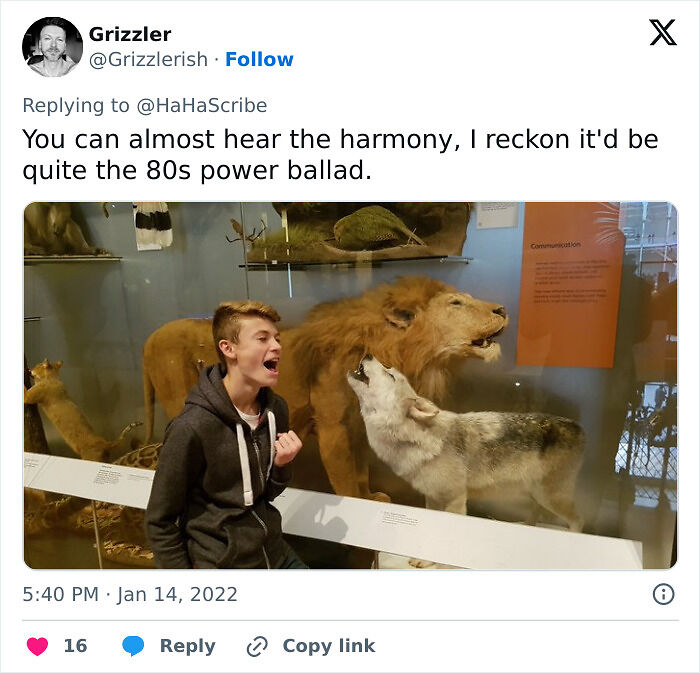Click the tweet text about harmony

coord(340,154)
